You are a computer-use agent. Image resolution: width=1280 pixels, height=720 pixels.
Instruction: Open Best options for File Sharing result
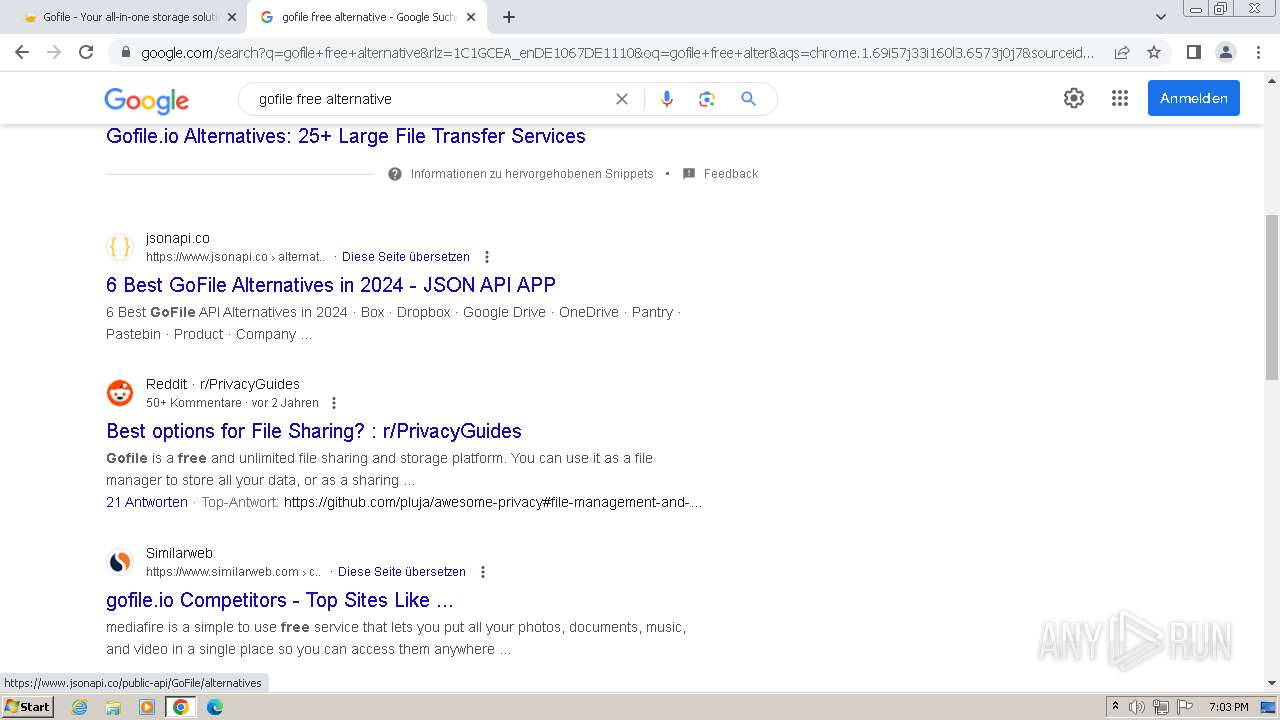314,431
